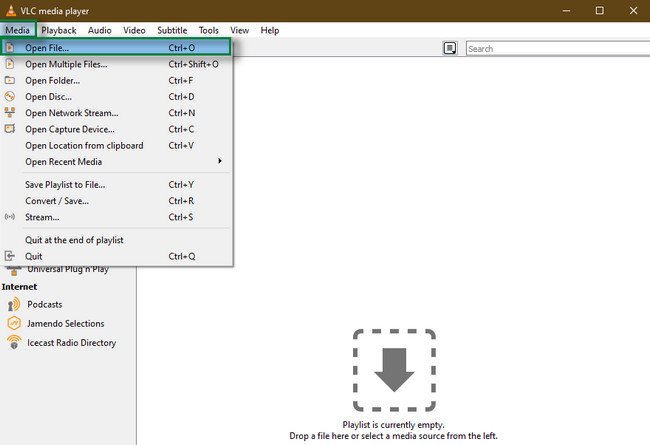Click the VLC cone icon in title bar
The height and width of the screenshot is (445, 650).
pos(11,10)
